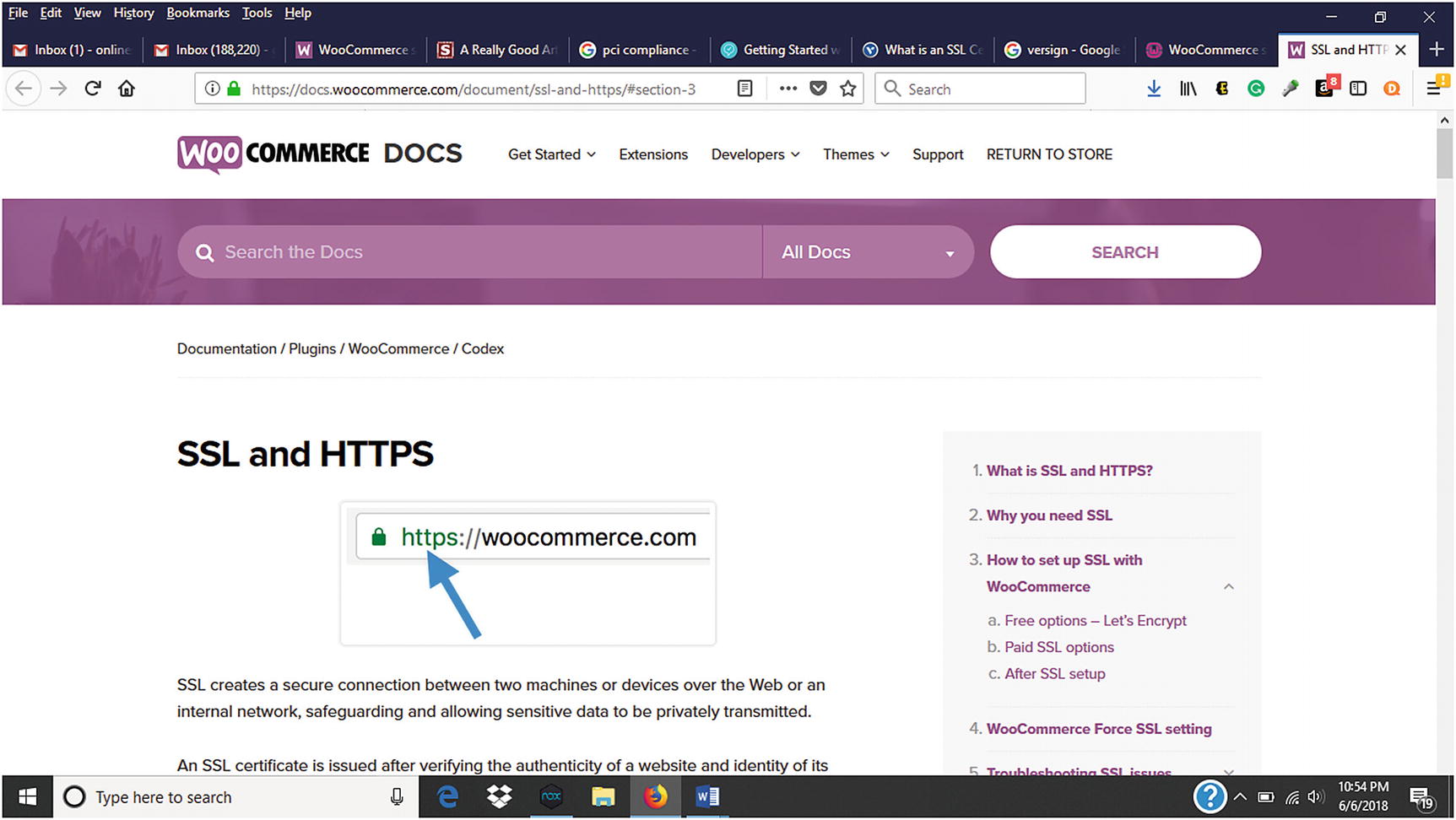
Task: Open the File menu
Action: tap(18, 13)
